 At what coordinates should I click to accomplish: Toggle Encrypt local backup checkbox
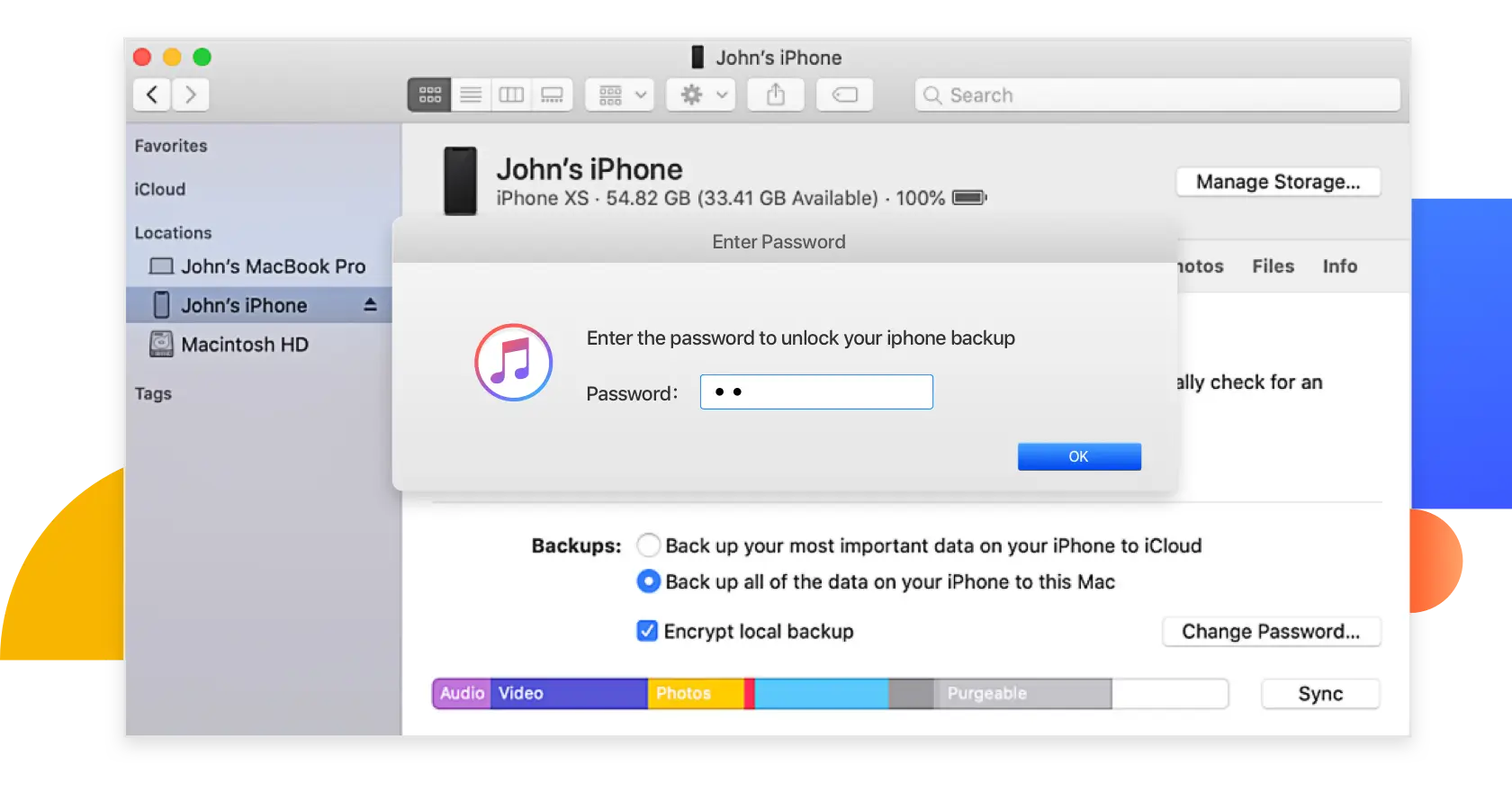647,631
